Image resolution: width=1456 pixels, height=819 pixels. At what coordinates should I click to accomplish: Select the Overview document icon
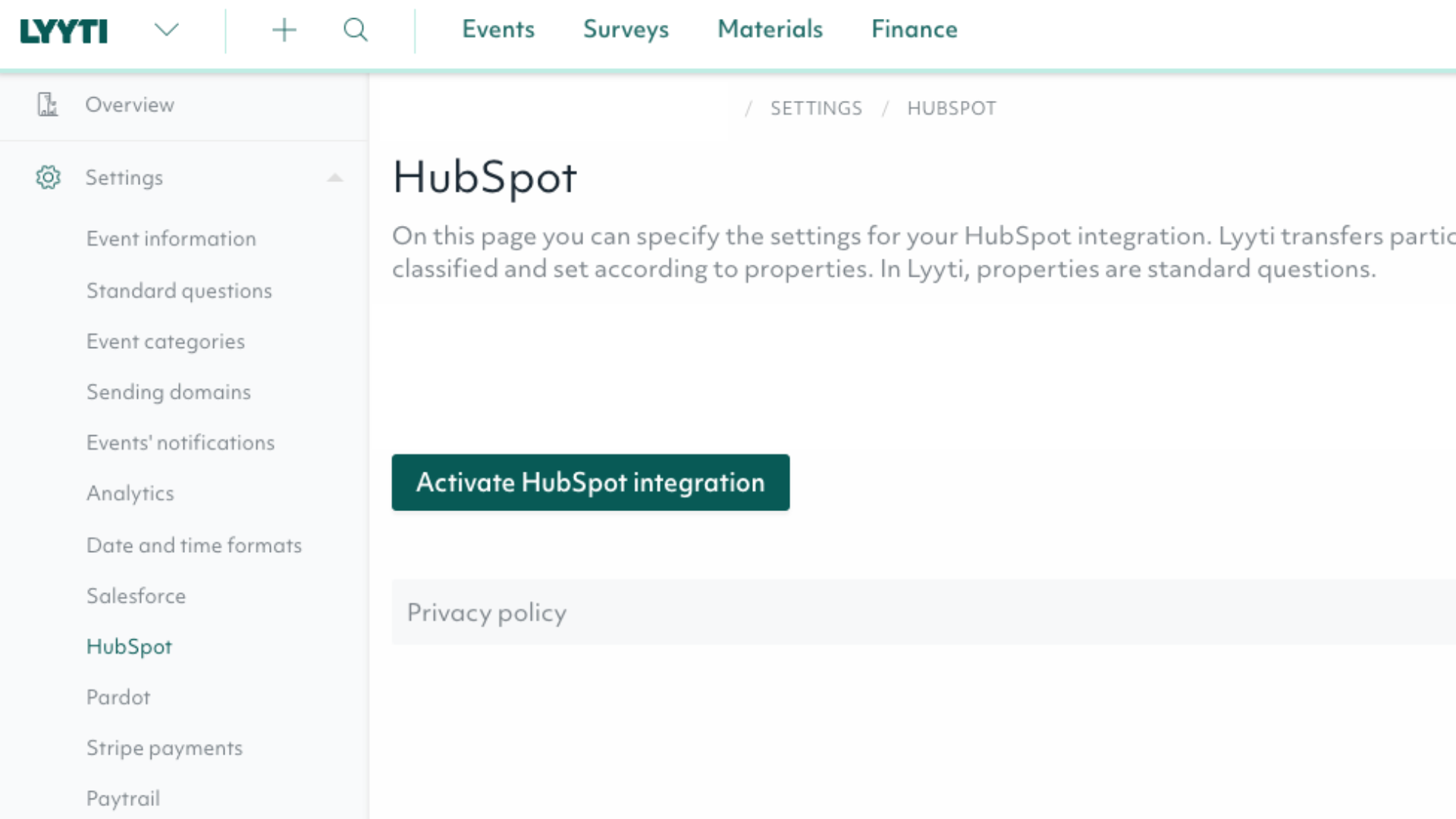click(48, 105)
